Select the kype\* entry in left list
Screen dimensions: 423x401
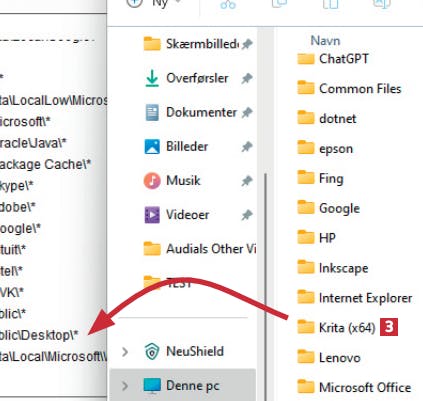point(17,186)
